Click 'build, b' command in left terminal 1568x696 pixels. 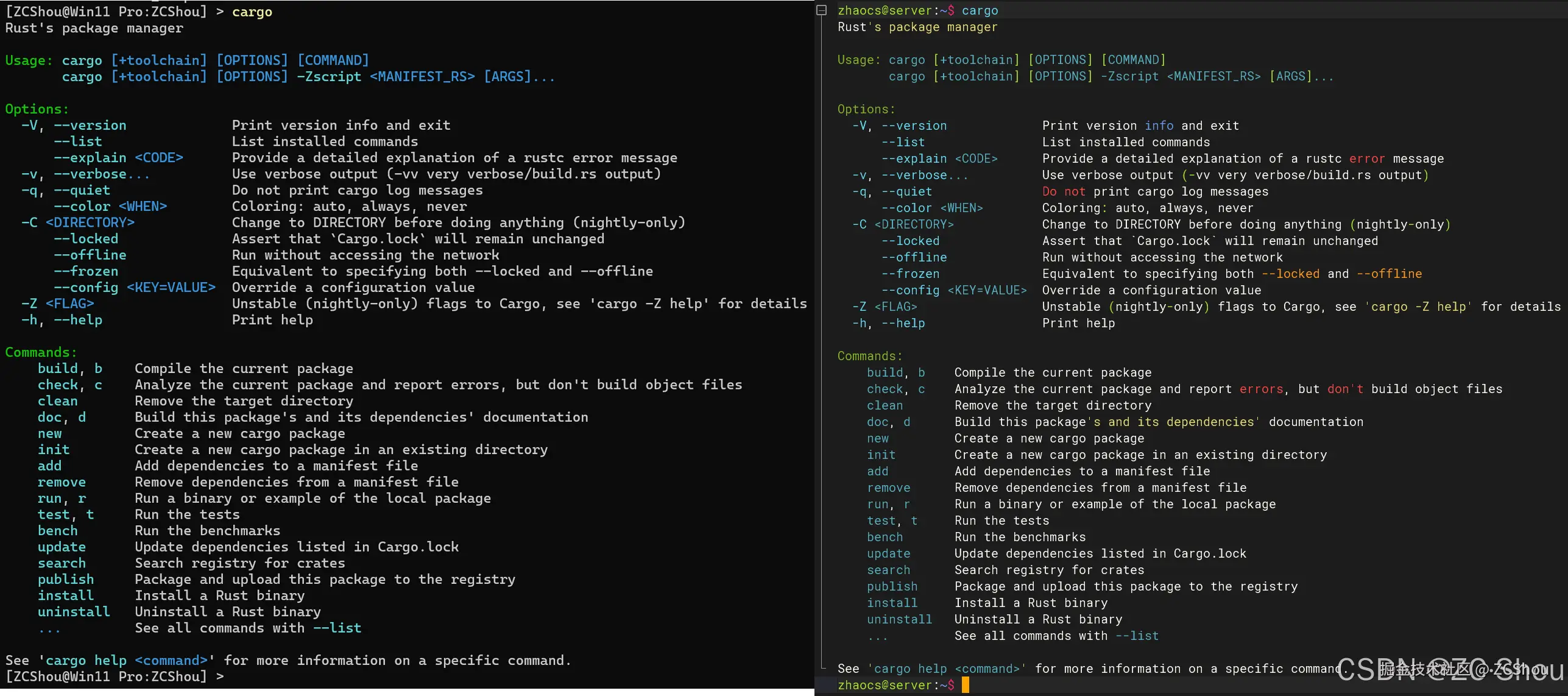pyautogui.click(x=69, y=369)
